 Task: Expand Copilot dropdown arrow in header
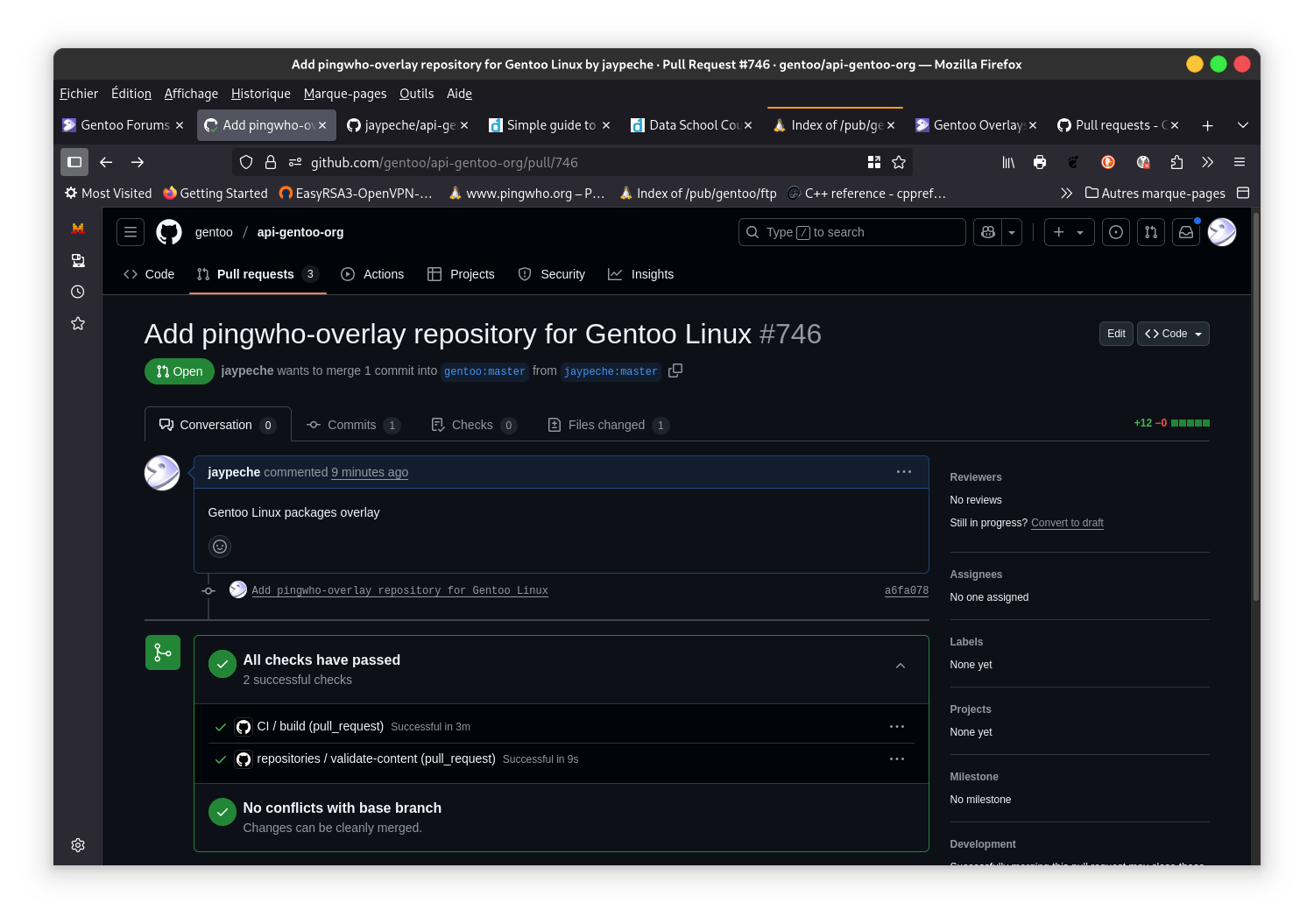tap(1012, 232)
